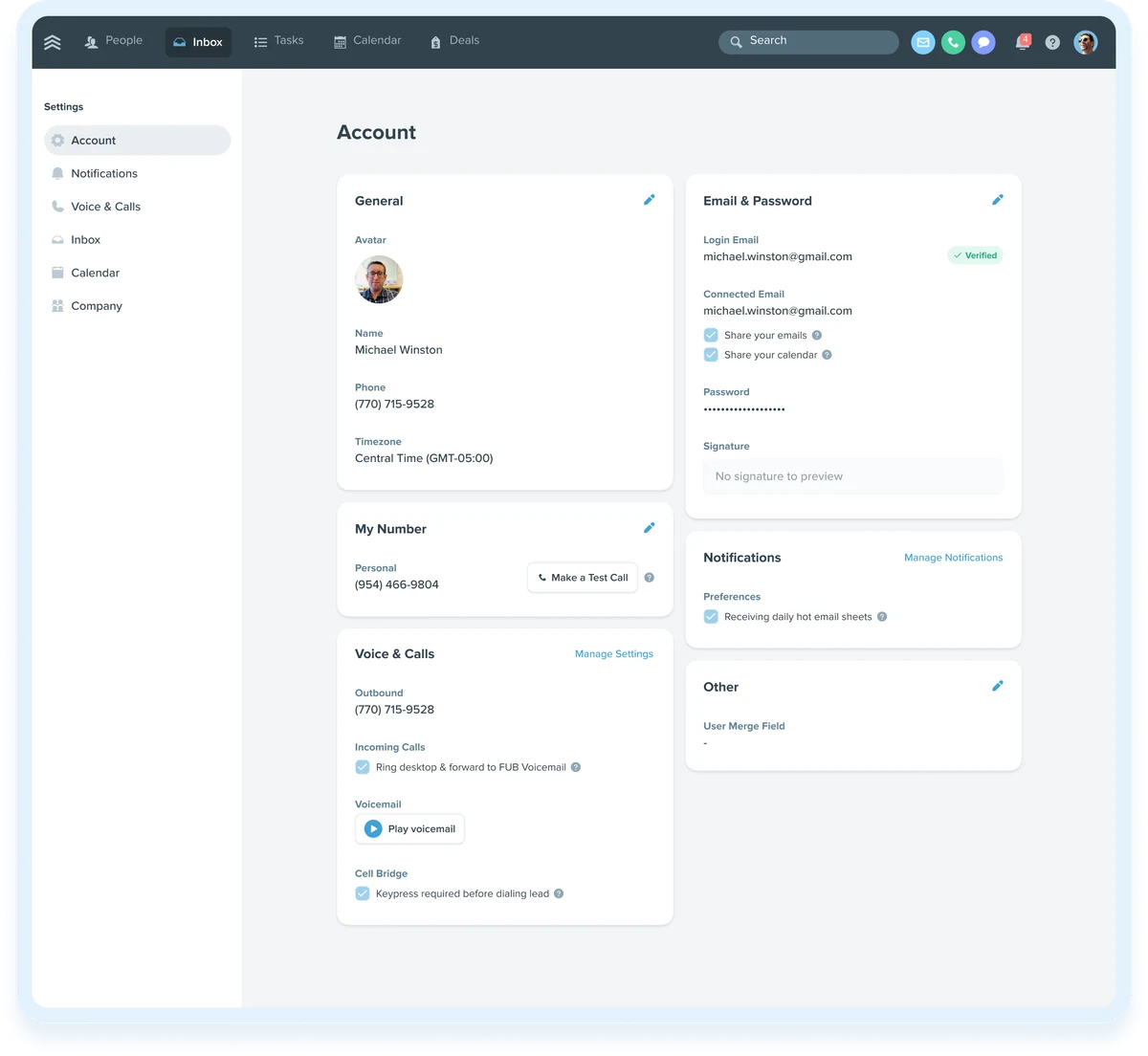1148x1056 pixels.
Task: Toggle Share your calendar checkbox
Action: (711, 355)
